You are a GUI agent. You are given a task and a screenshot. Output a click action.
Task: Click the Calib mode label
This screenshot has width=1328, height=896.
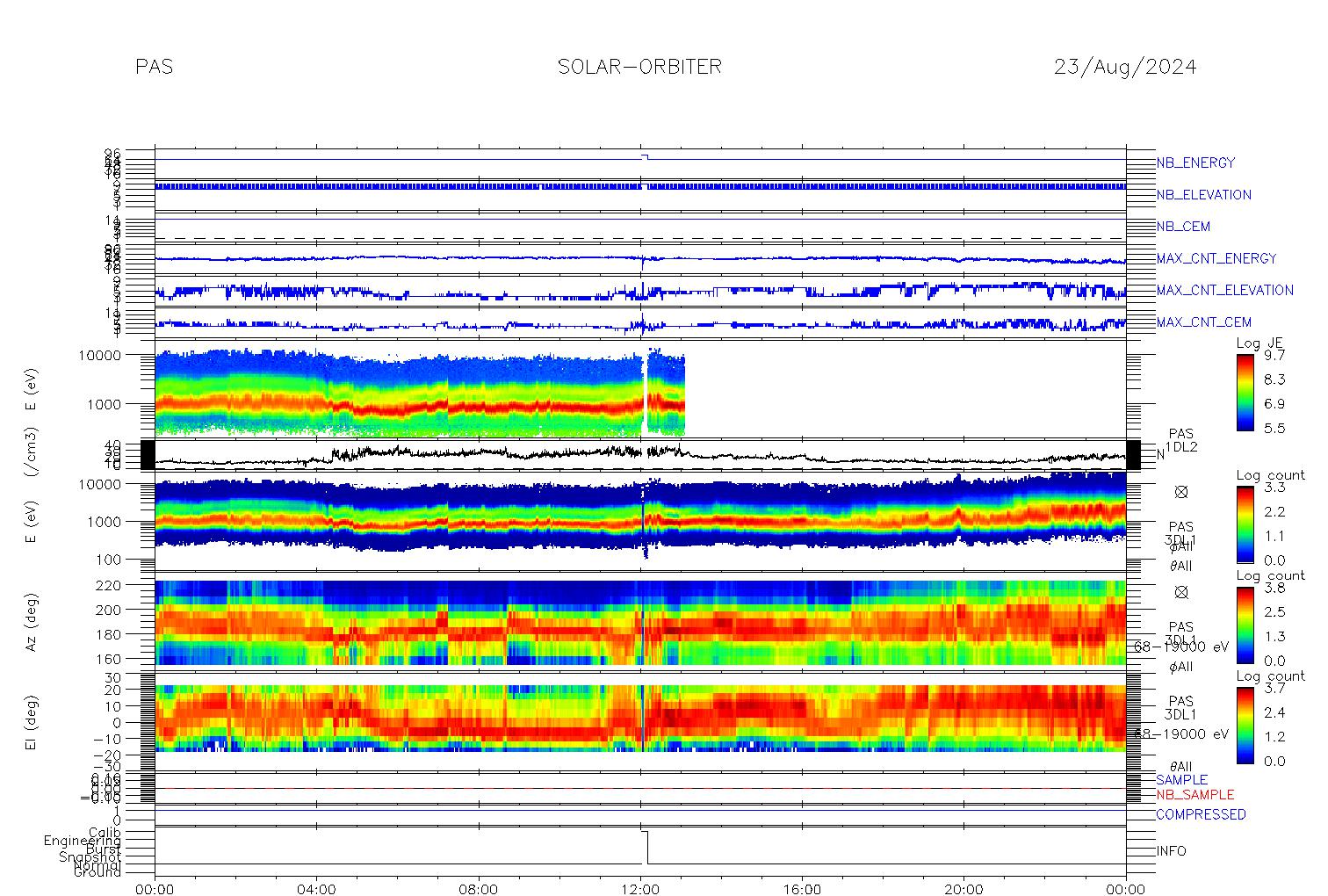coord(105,832)
